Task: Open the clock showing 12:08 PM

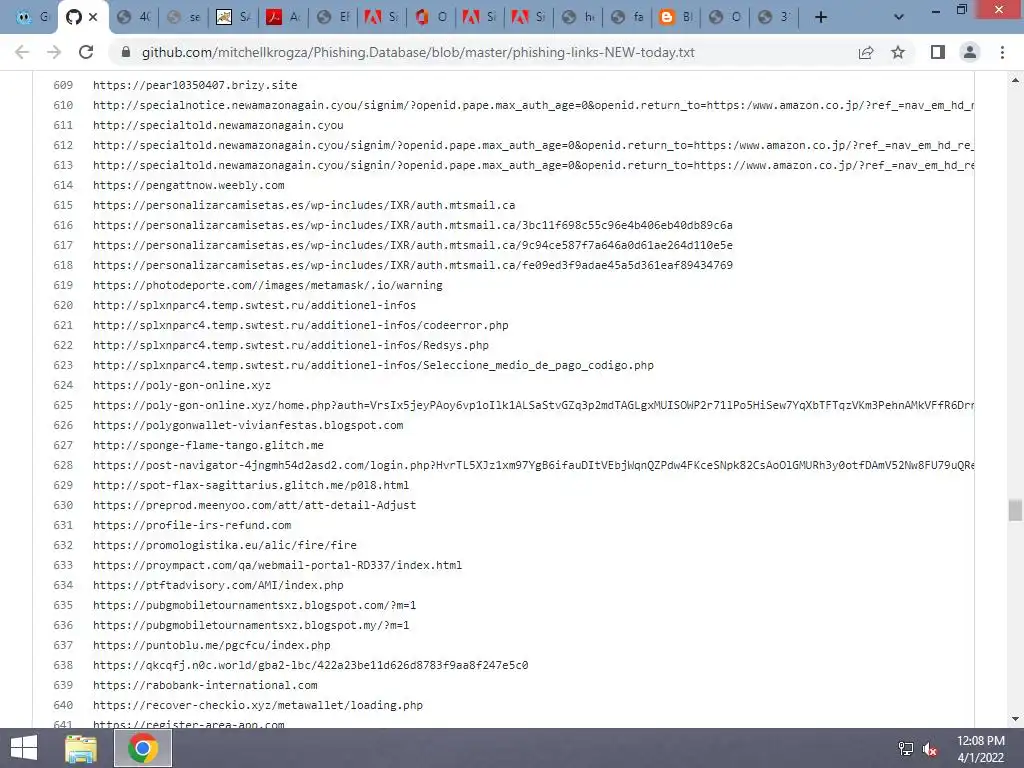Action: pyautogui.click(x=981, y=748)
